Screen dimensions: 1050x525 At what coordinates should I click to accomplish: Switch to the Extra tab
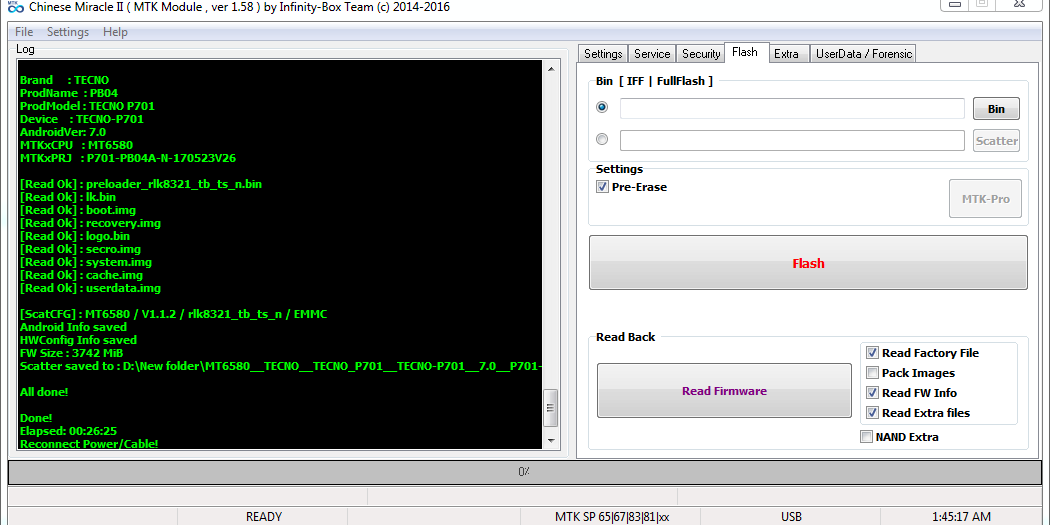[786, 54]
